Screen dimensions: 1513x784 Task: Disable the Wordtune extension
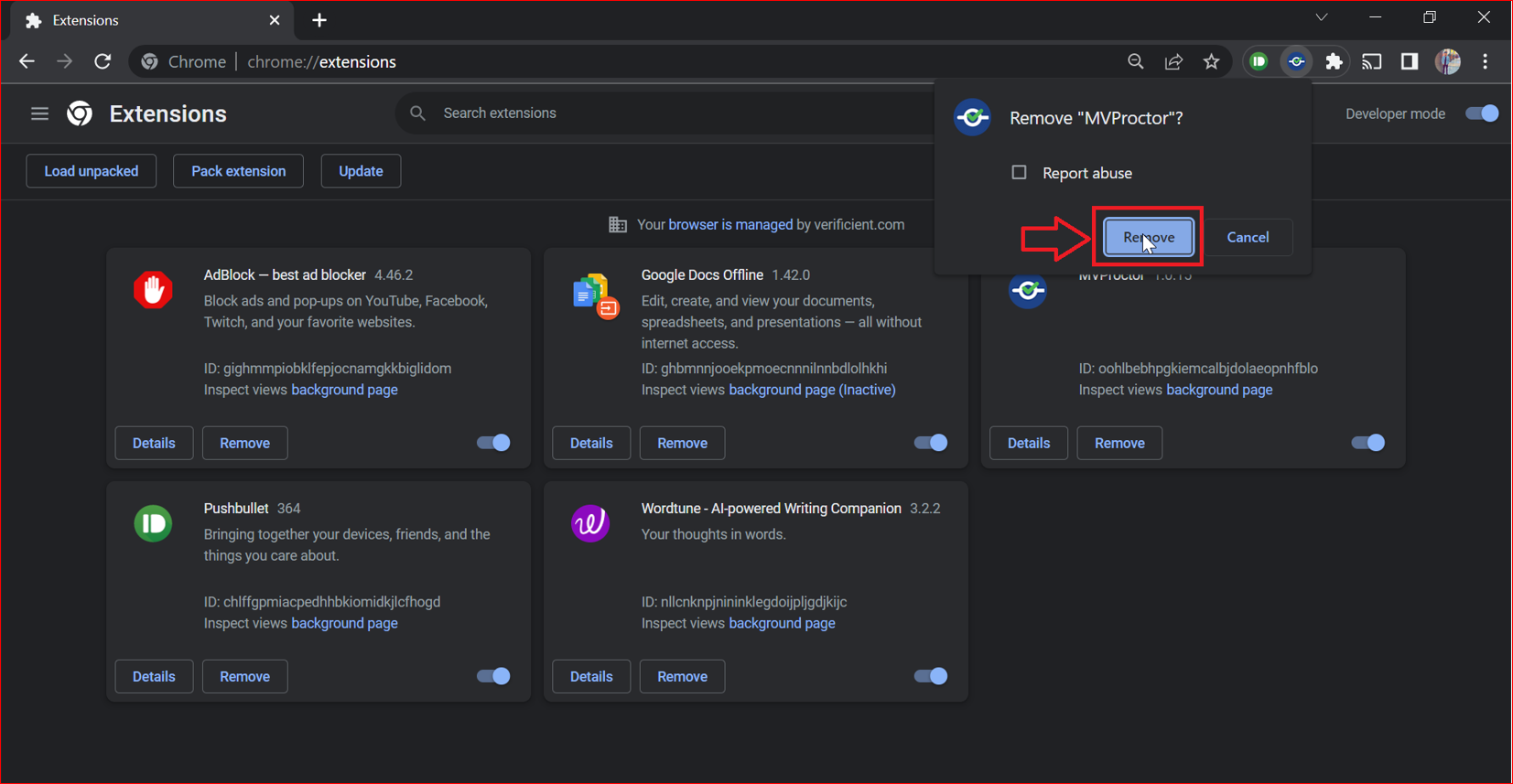point(931,676)
